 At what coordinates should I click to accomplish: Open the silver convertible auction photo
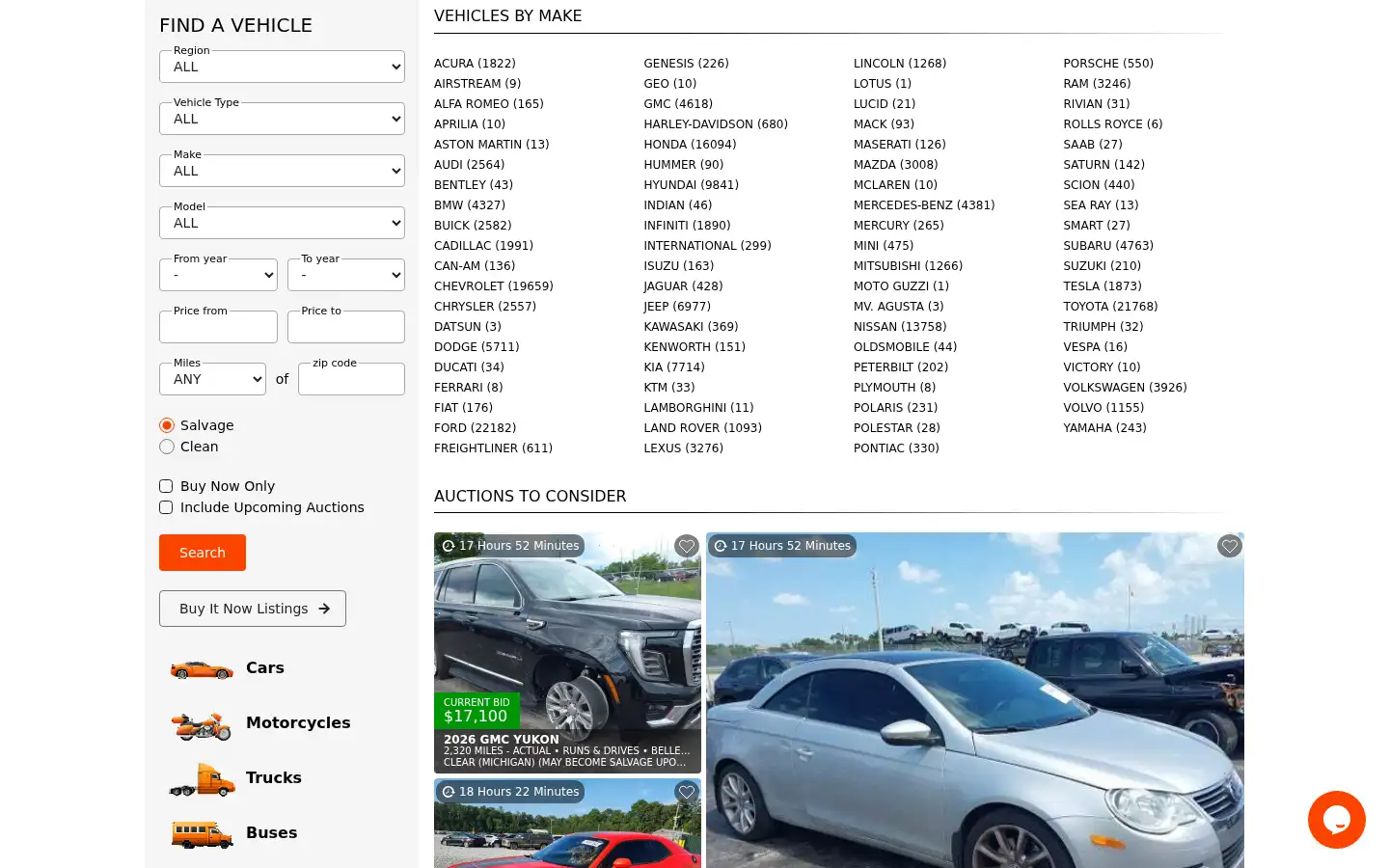tap(975, 700)
